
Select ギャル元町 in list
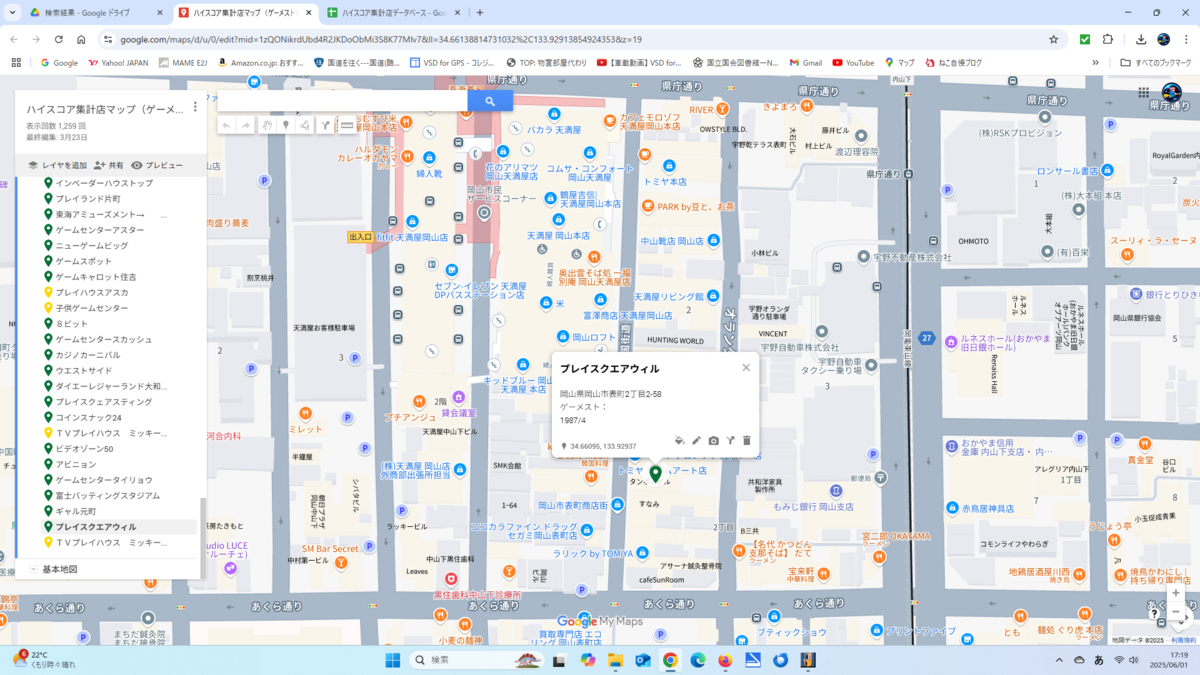pos(76,511)
